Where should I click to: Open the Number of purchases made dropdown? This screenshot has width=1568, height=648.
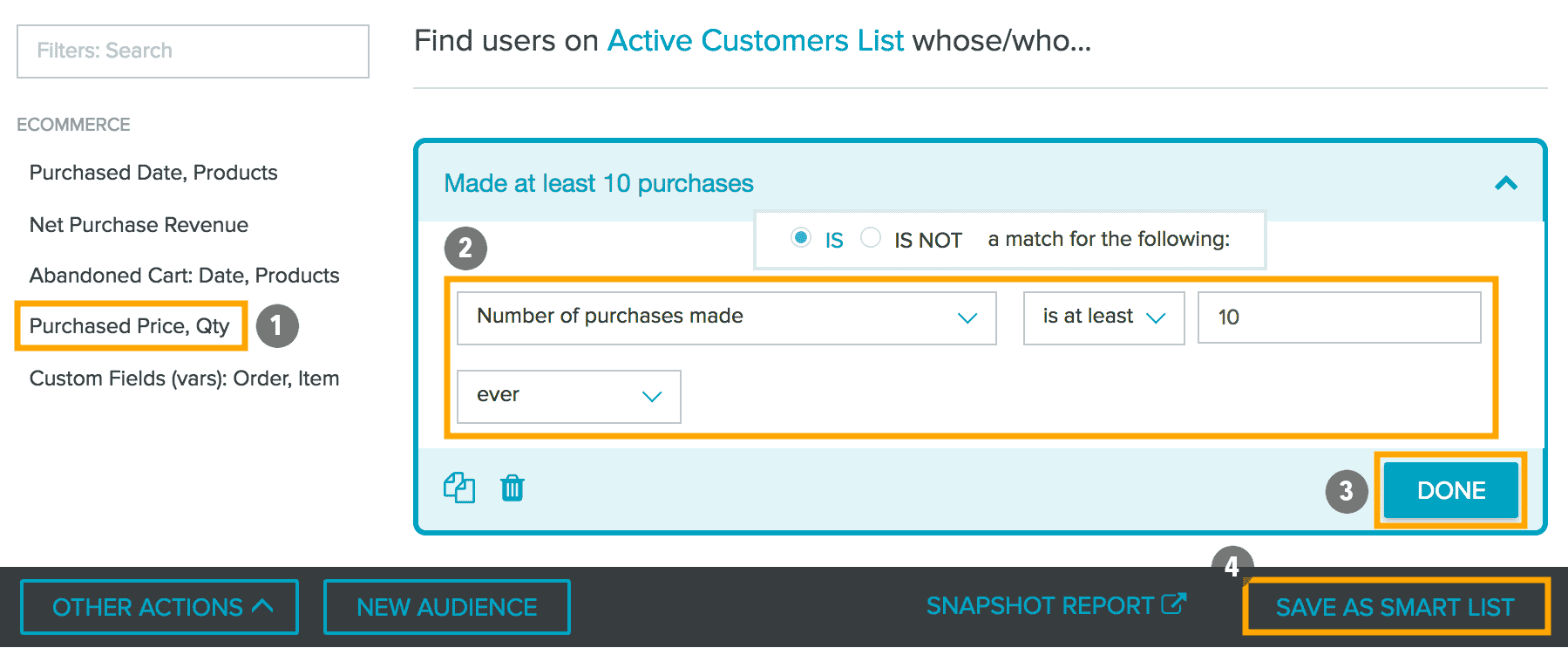[x=726, y=317]
